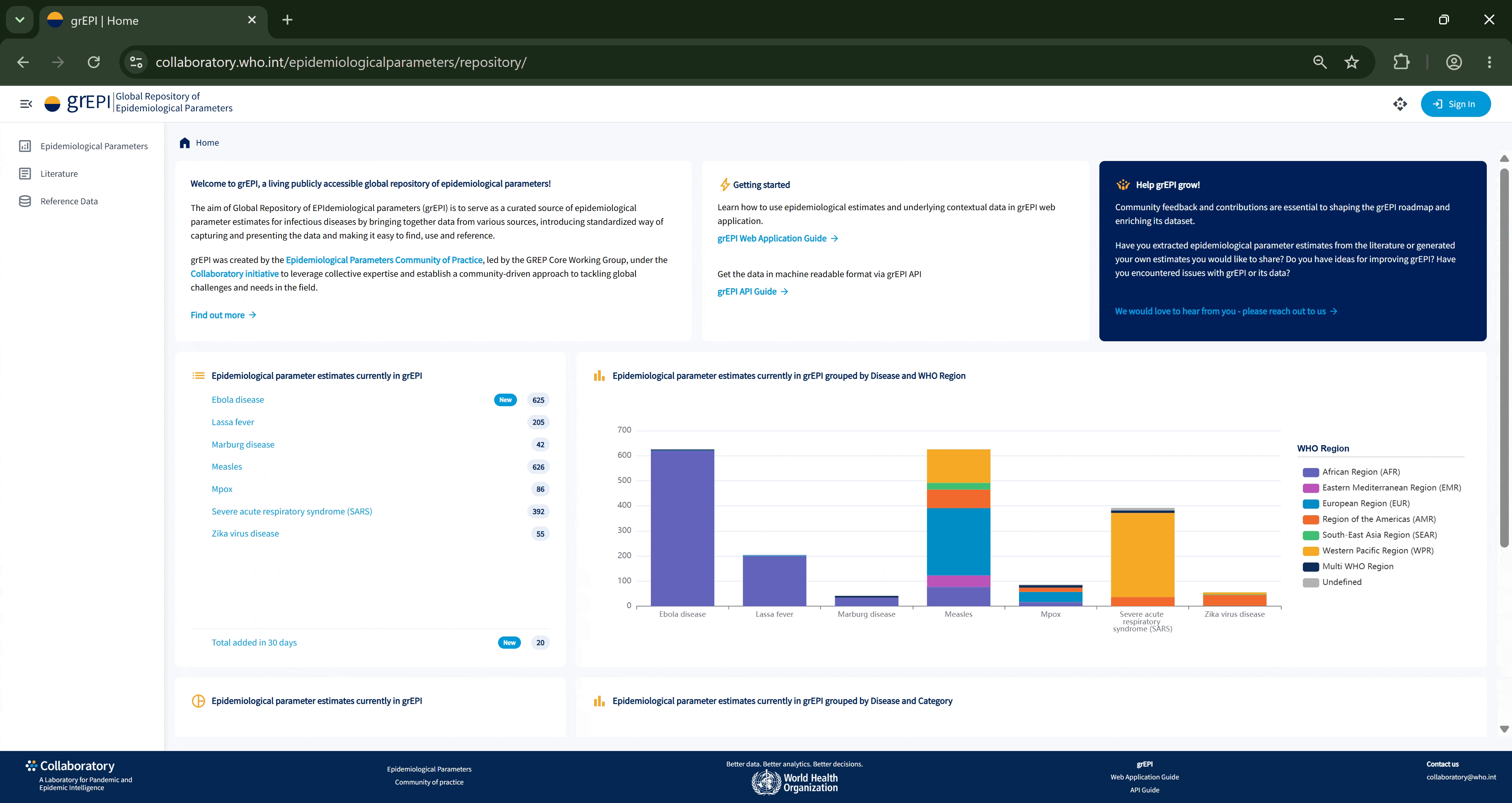1512x803 pixels.
Task: Toggle Western Pacific Region (WPR) legend entry
Action: tap(1368, 551)
